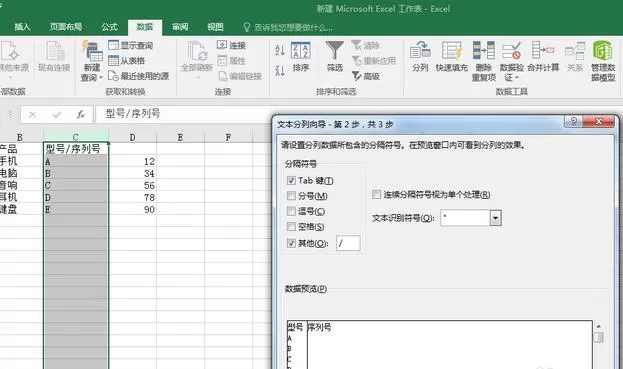Click the formula bar confirm checkmark

pyautogui.click(x=57, y=115)
